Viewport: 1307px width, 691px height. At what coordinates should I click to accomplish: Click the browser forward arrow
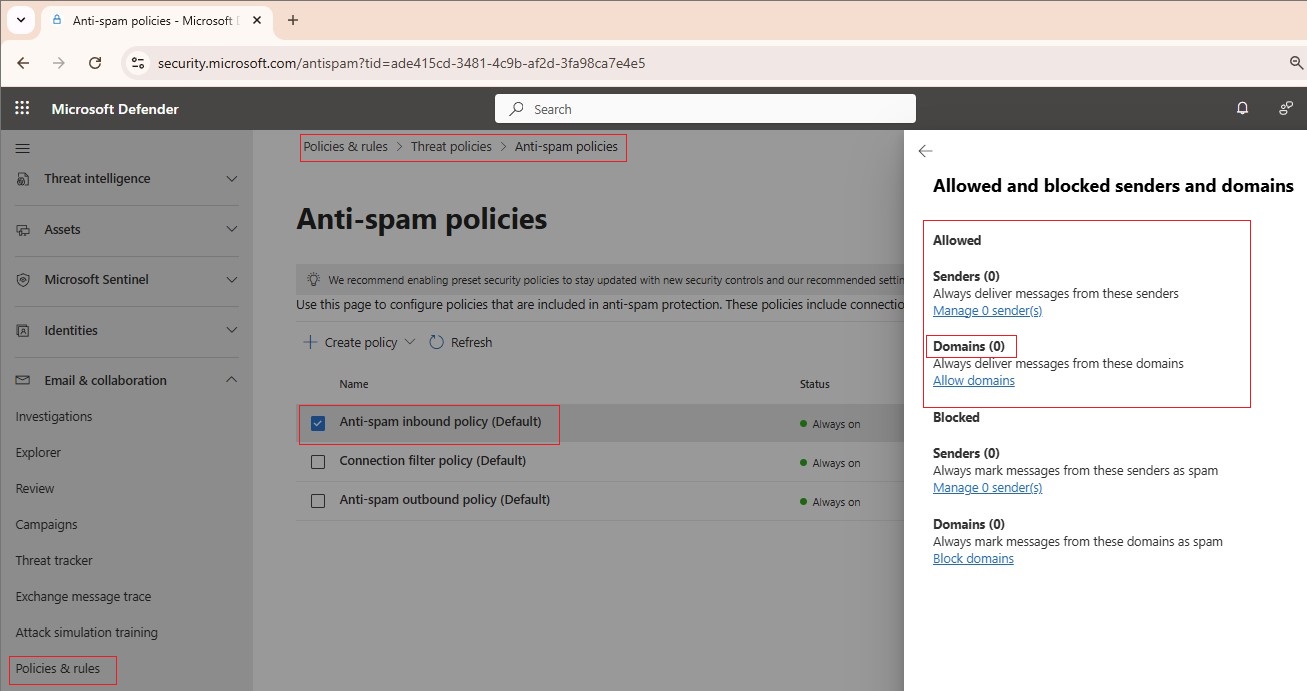coord(58,63)
